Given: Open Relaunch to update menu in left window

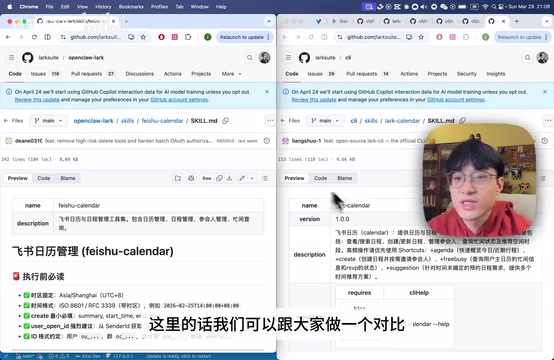Looking at the screenshot, I should coord(245,37).
